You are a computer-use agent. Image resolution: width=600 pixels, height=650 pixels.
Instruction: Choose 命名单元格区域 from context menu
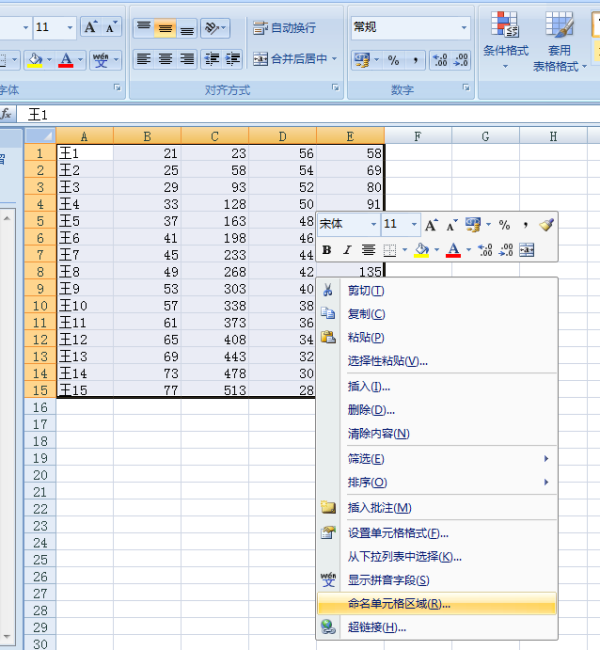(x=398, y=604)
